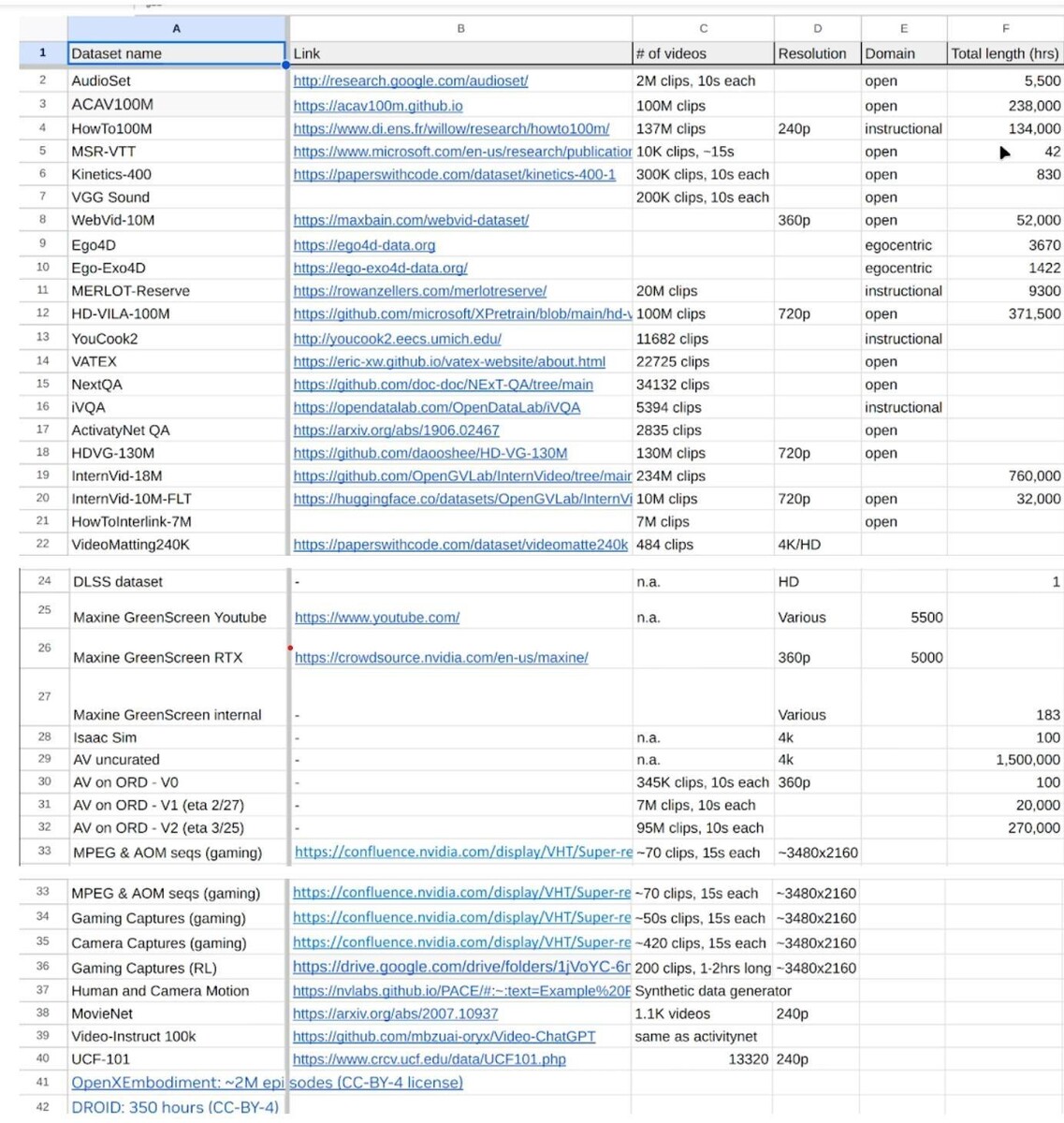Image resolution: width=1064 pixels, height=1123 pixels.
Task: Open the acav100m.github.io link
Action: (x=377, y=106)
